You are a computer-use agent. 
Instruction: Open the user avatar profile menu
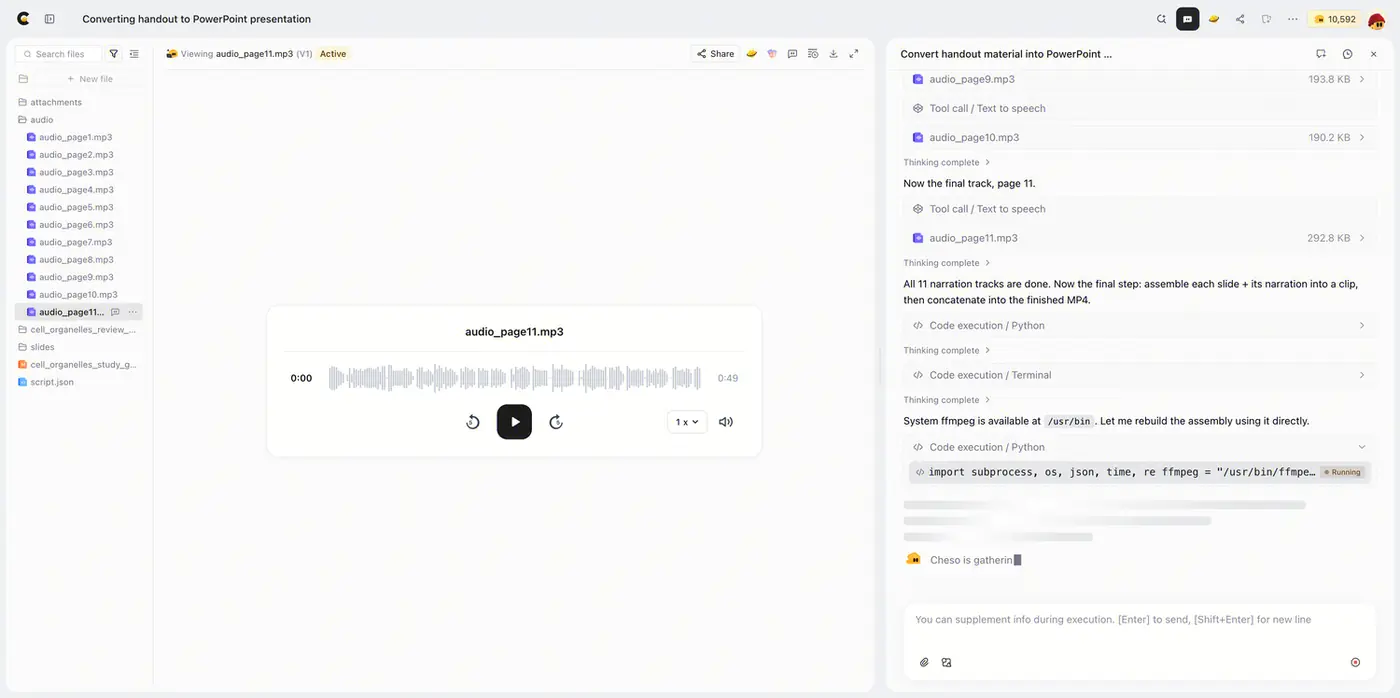click(x=1377, y=20)
